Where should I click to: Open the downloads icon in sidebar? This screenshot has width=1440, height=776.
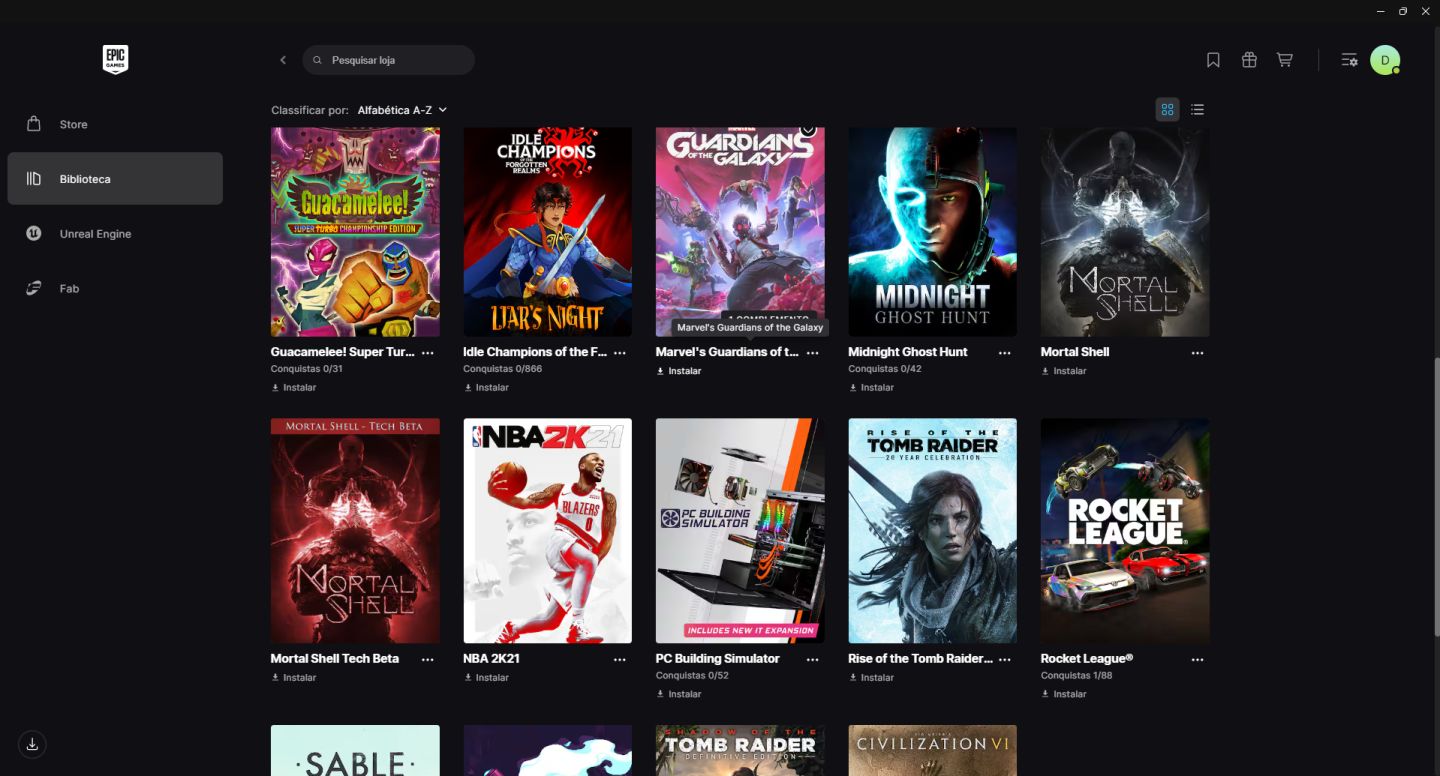pyautogui.click(x=32, y=744)
